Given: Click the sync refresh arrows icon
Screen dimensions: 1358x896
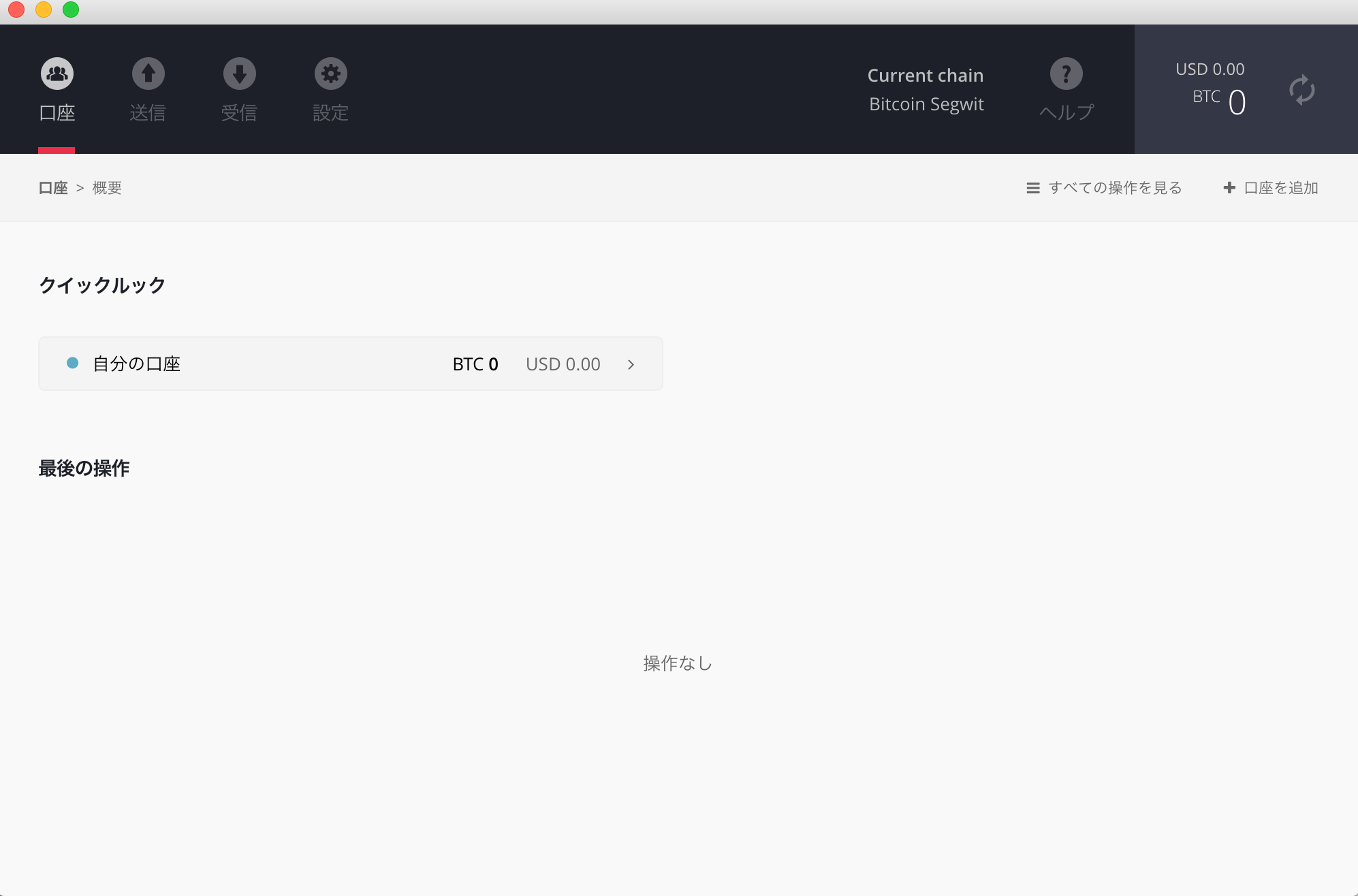Looking at the screenshot, I should click(x=1301, y=90).
